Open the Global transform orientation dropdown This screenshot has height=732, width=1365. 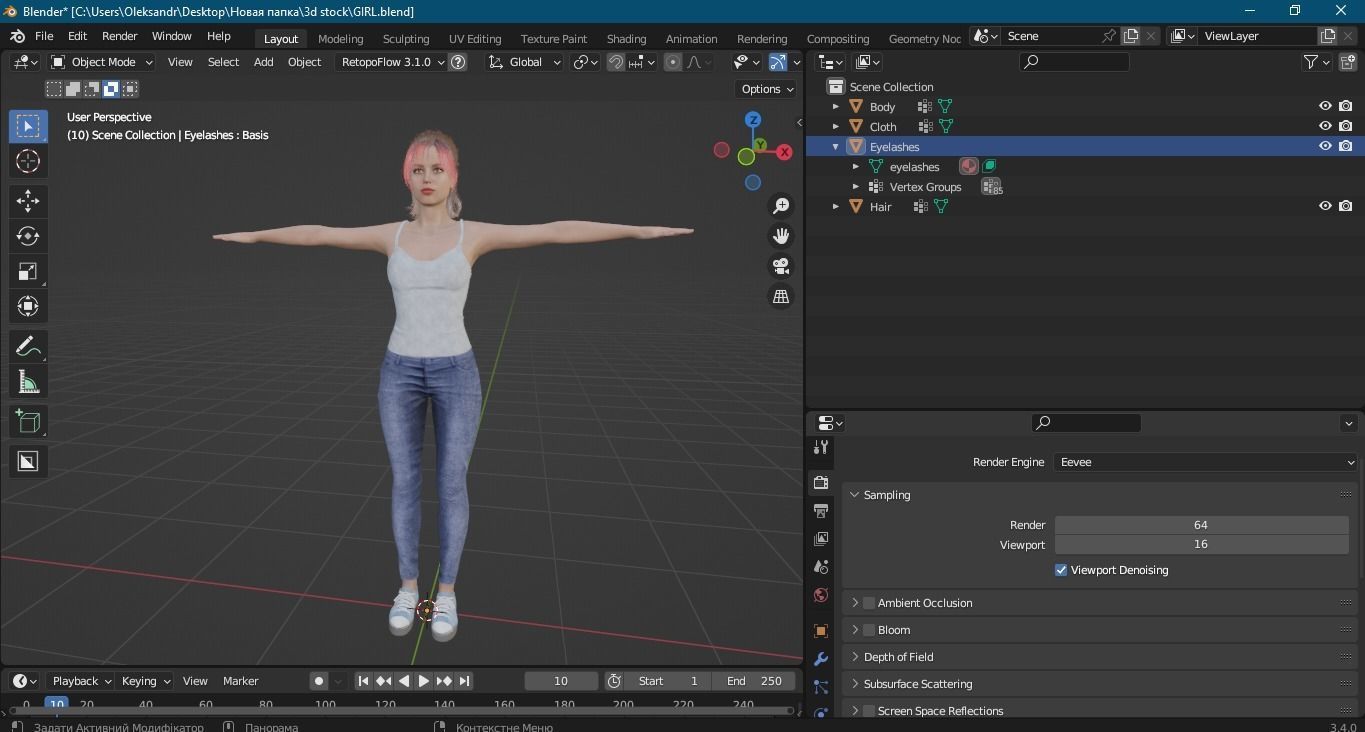[525, 62]
